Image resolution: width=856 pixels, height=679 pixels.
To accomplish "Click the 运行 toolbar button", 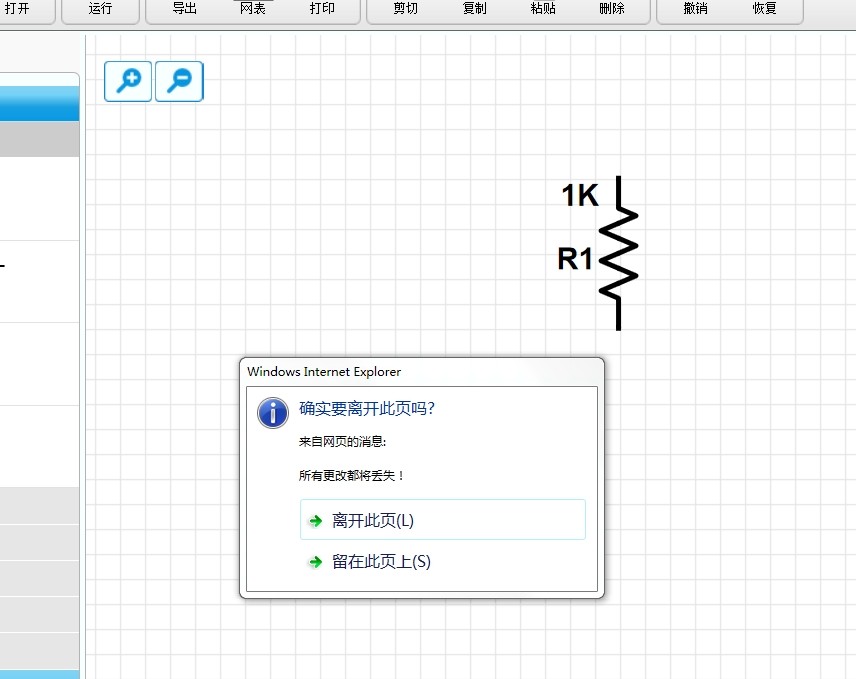I will click(x=100, y=9).
